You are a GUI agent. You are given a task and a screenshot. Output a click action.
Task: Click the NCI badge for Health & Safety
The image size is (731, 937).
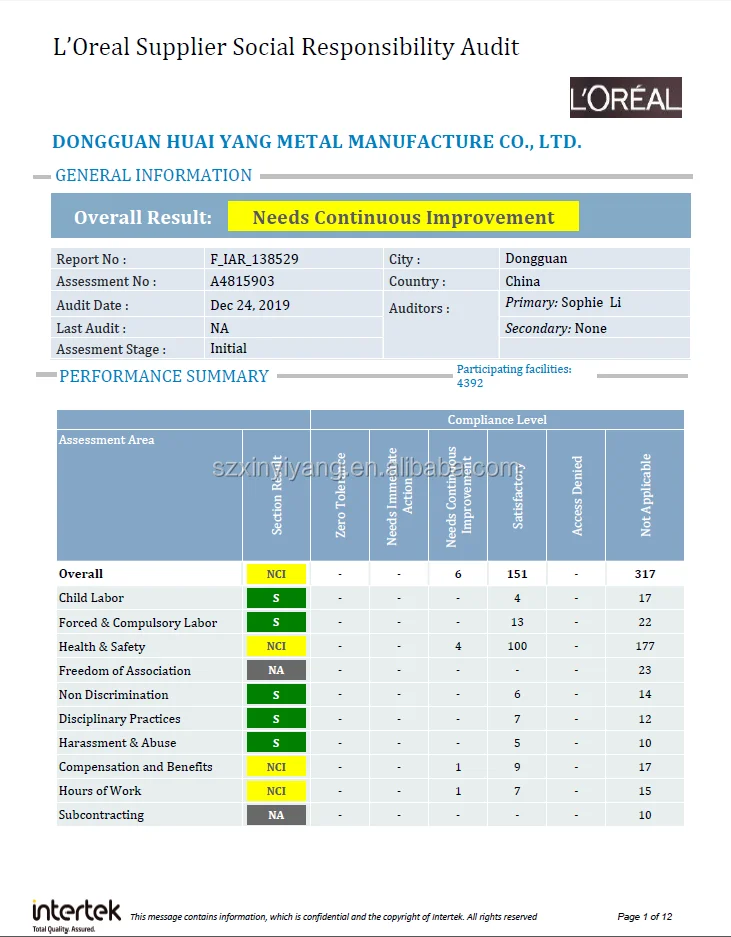[x=276, y=646]
